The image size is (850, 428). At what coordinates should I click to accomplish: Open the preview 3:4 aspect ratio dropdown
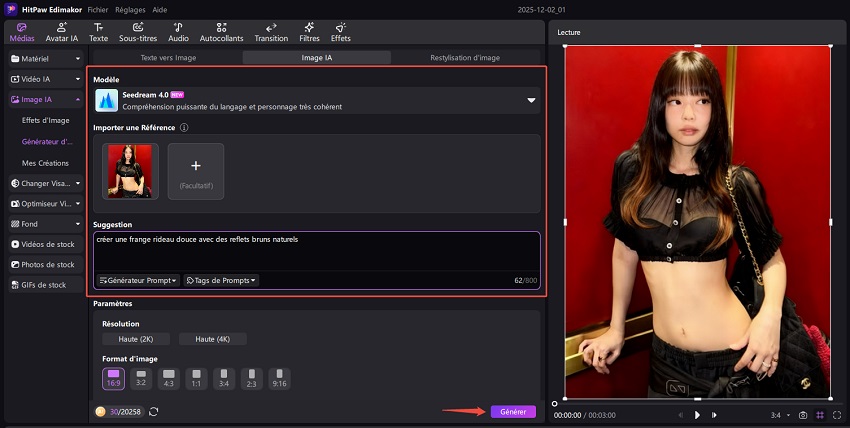pyautogui.click(x=778, y=414)
